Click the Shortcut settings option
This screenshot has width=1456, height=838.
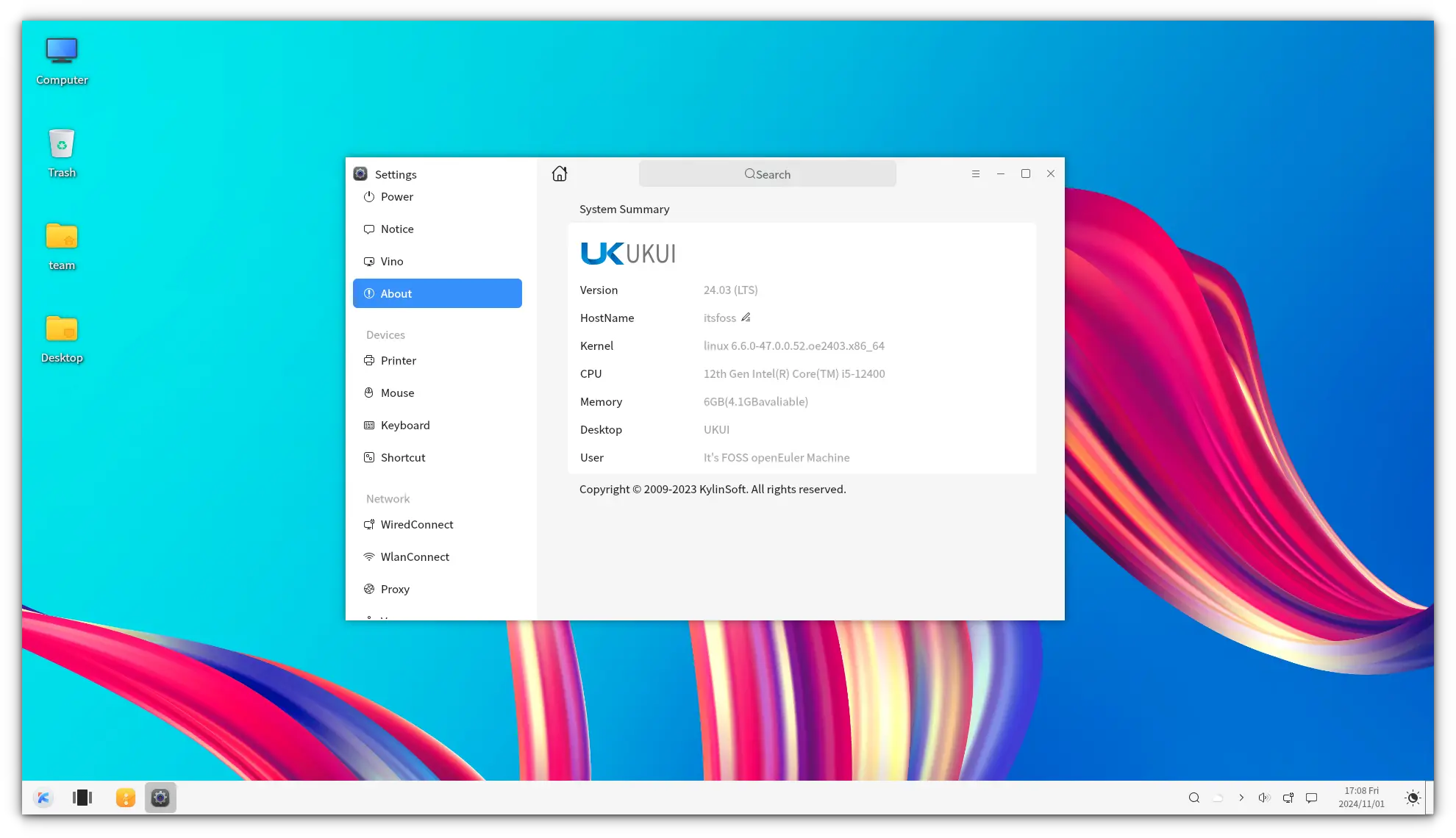403,457
